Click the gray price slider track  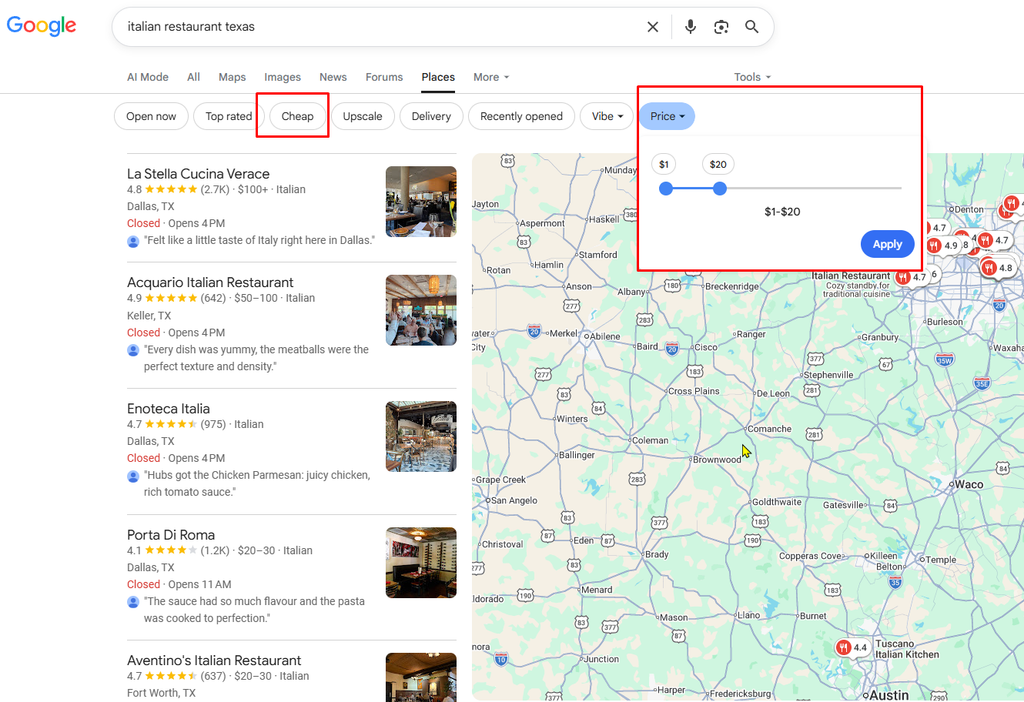[814, 189]
